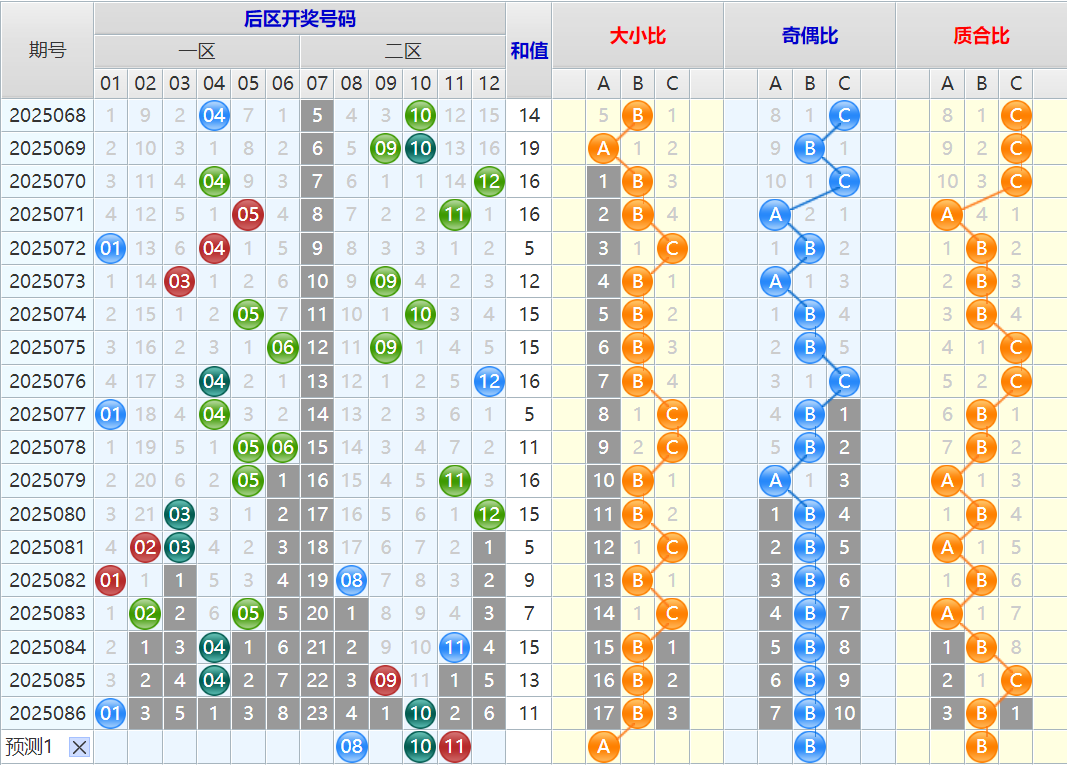This screenshot has height=765, width=1067.
Task: Click the 12 number column header
Action: coord(489,83)
